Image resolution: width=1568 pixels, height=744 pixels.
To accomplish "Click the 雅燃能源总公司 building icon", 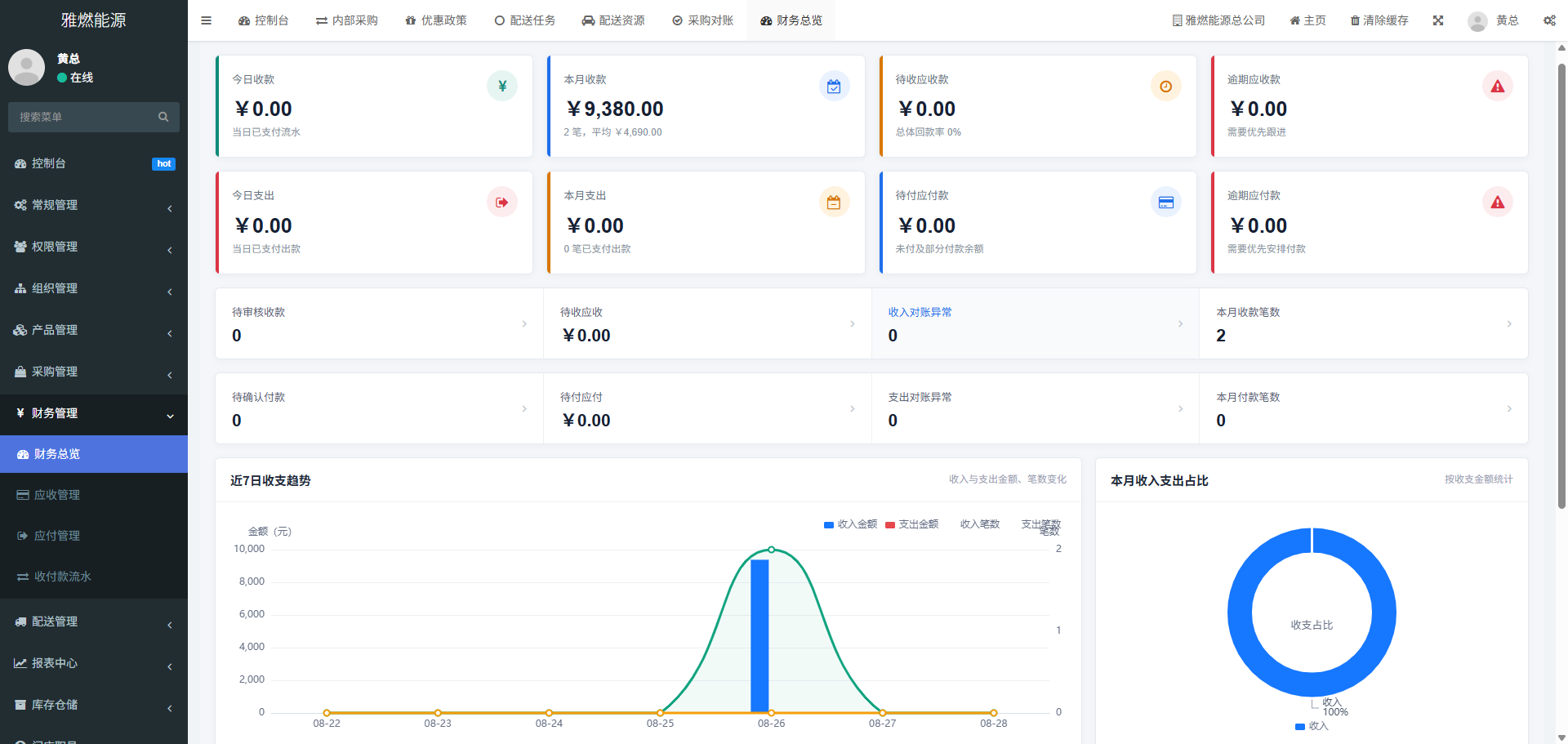I will pos(1177,20).
